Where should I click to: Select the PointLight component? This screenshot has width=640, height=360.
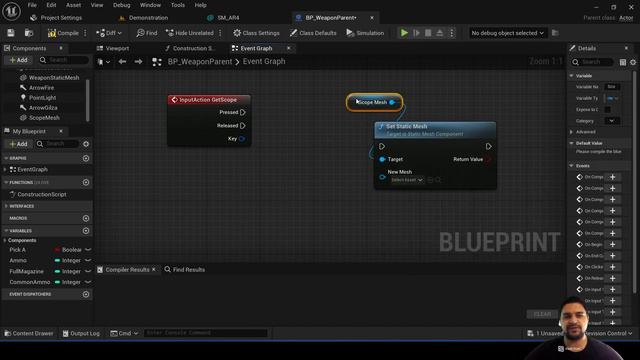pyautogui.click(x=42, y=98)
